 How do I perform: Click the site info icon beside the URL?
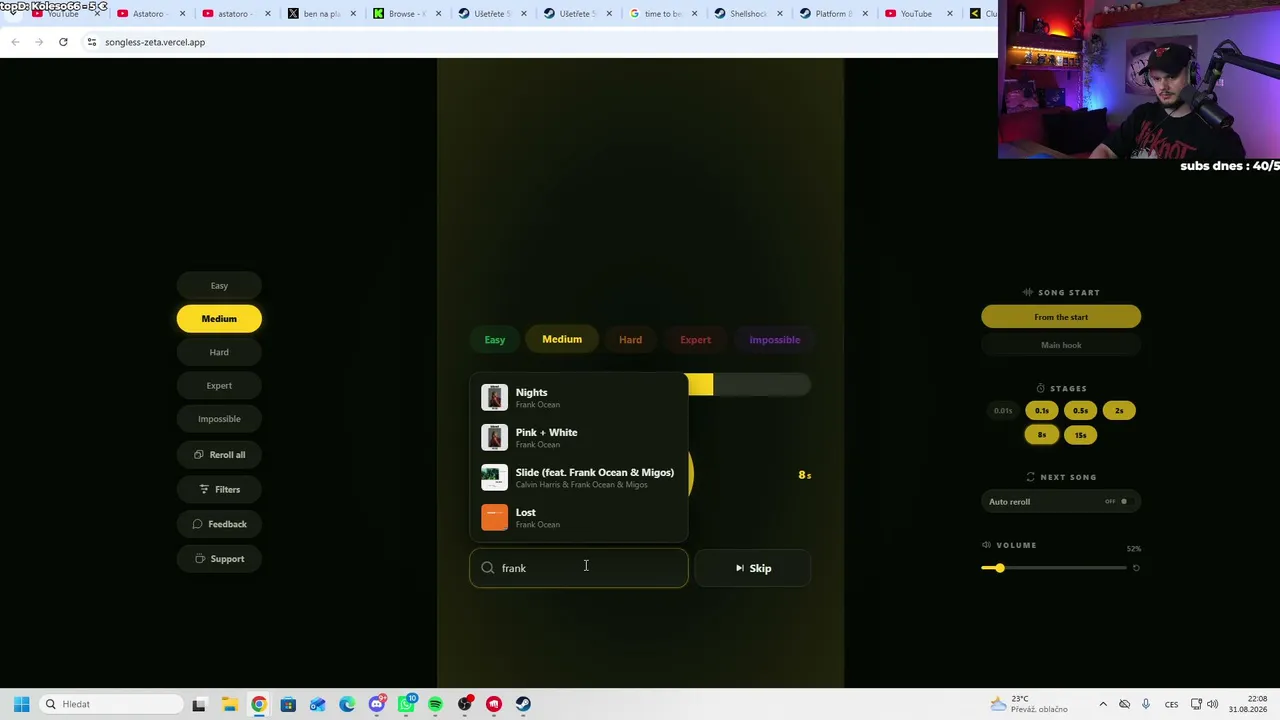coord(91,42)
